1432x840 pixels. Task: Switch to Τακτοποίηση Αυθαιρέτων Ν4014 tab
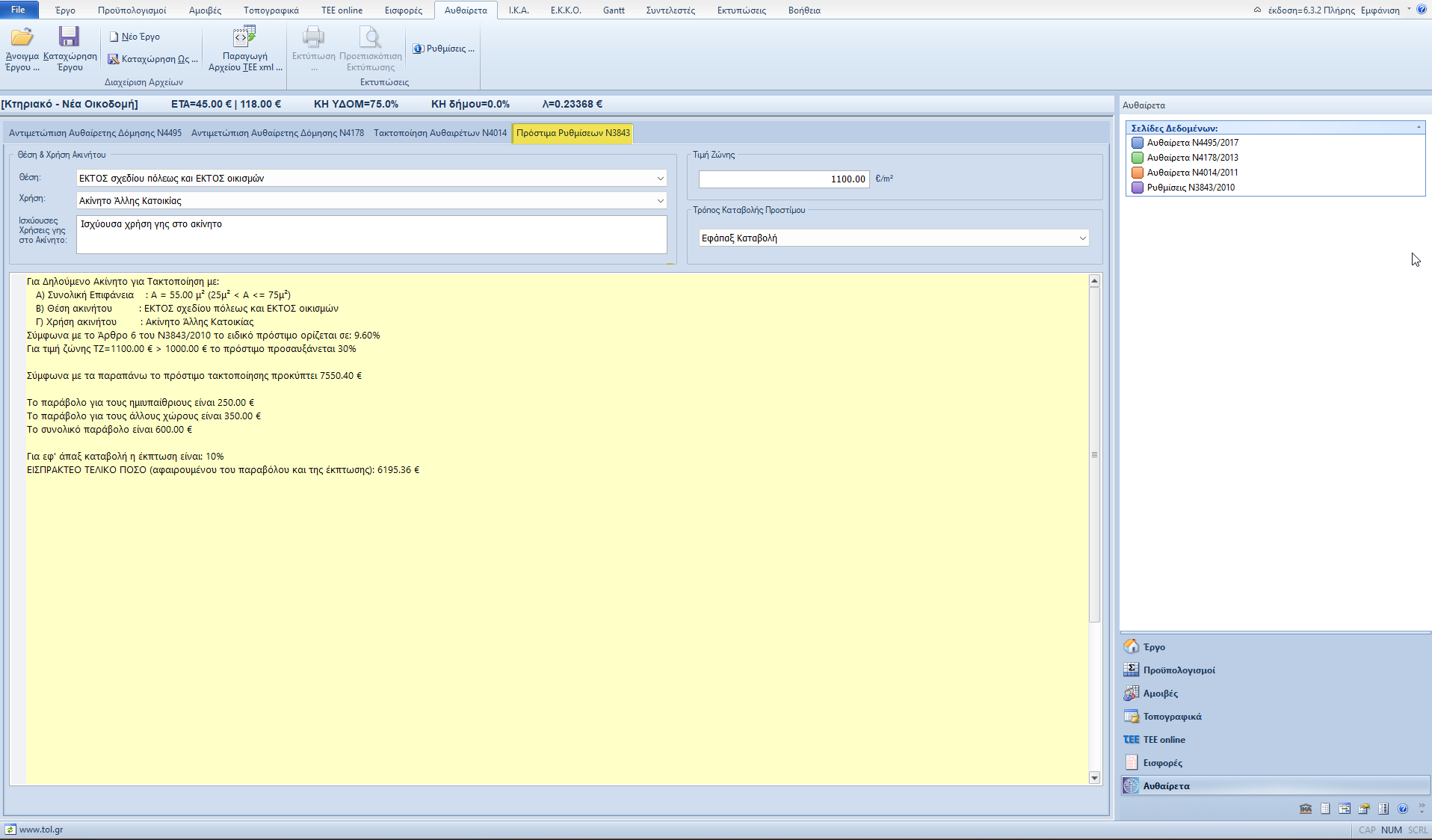click(x=439, y=133)
